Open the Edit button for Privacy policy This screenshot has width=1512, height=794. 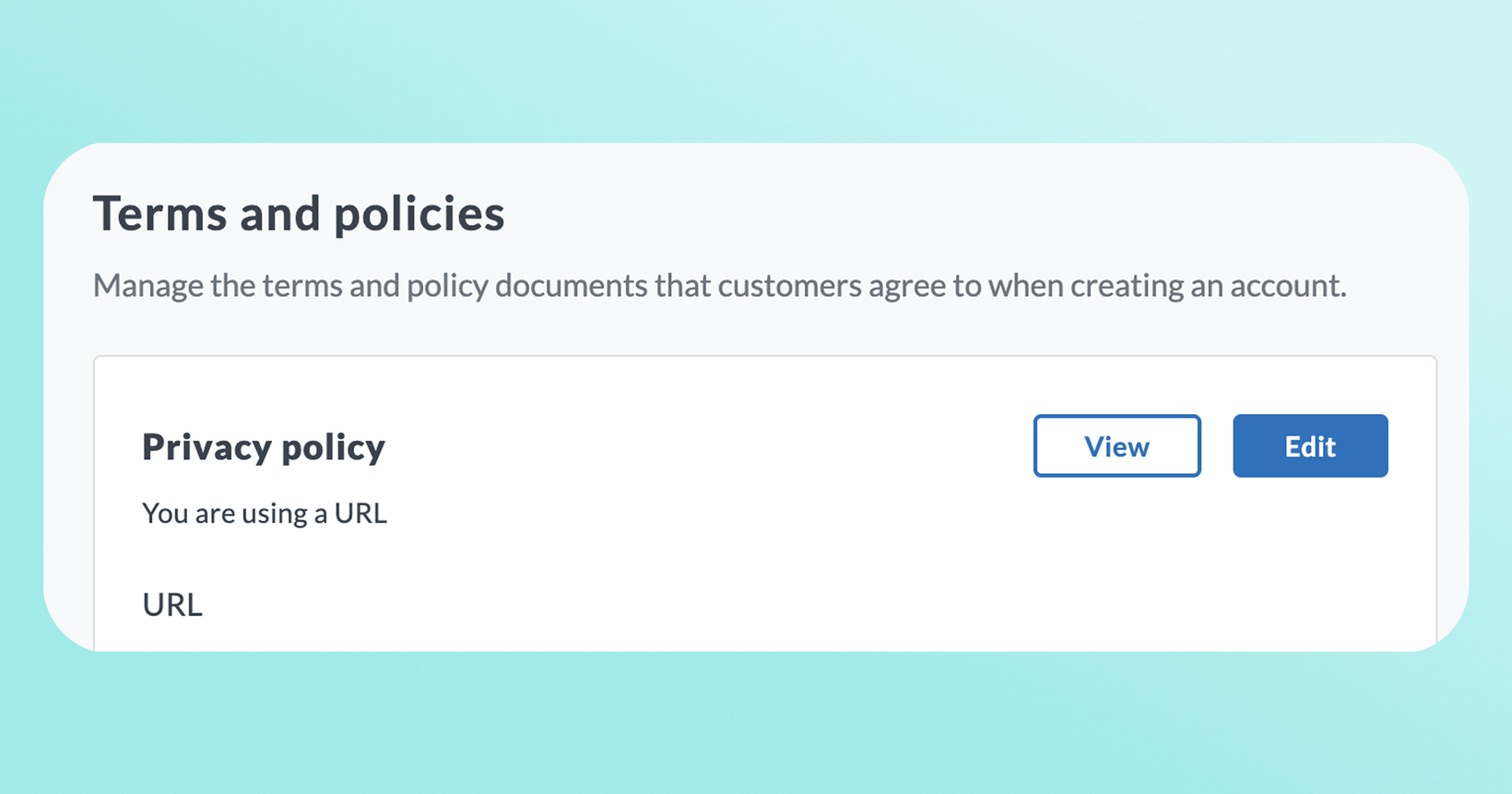(1310, 445)
